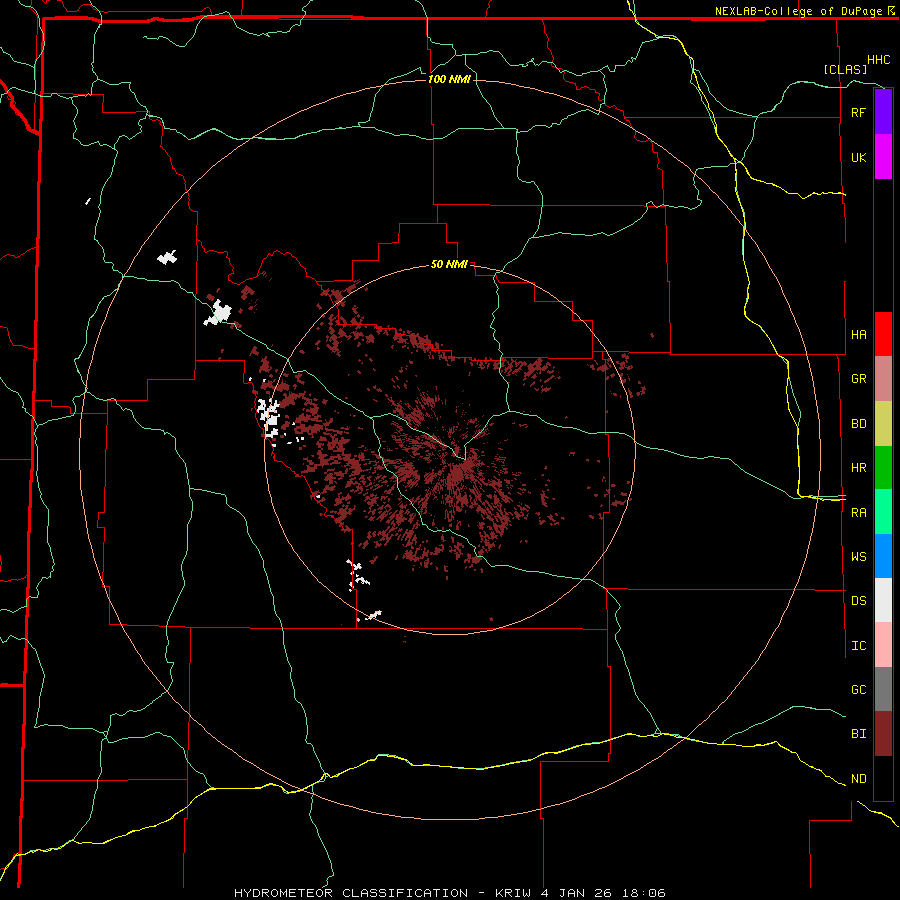Click the HA legend label
The image size is (900, 900).
click(858, 334)
